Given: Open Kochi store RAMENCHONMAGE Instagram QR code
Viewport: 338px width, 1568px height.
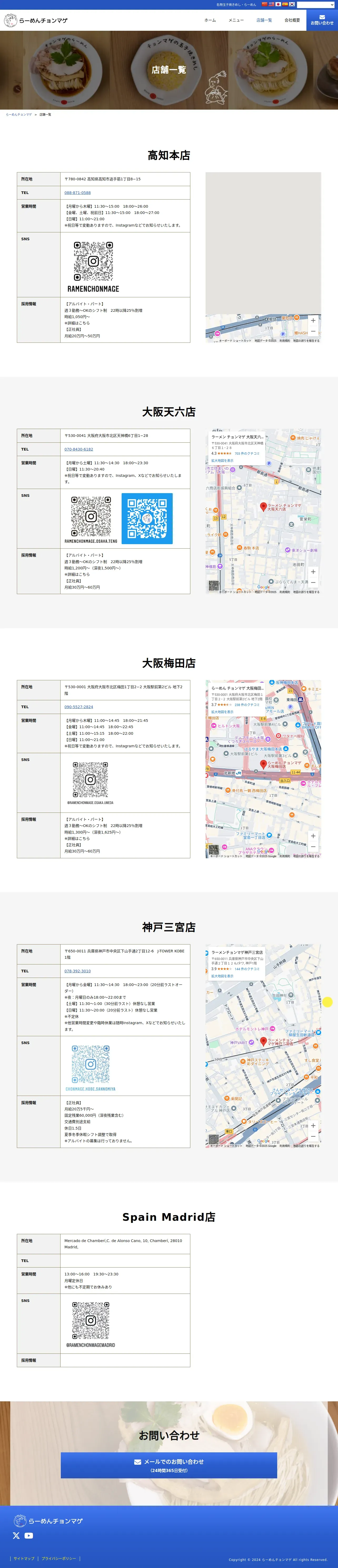Looking at the screenshot, I should (93, 266).
